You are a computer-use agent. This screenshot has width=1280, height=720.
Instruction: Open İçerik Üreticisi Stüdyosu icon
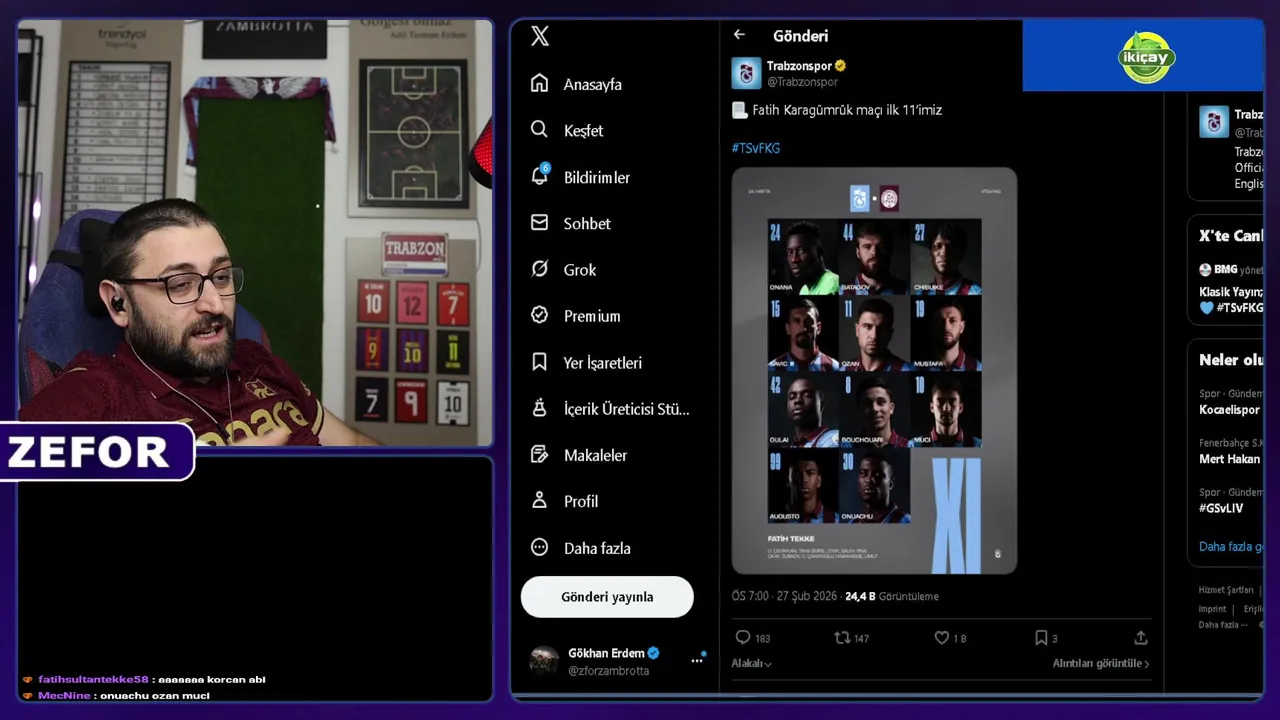(539, 408)
